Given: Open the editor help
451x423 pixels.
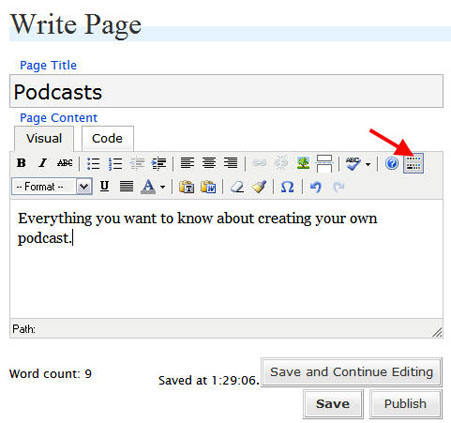Looking at the screenshot, I should pos(392,163).
